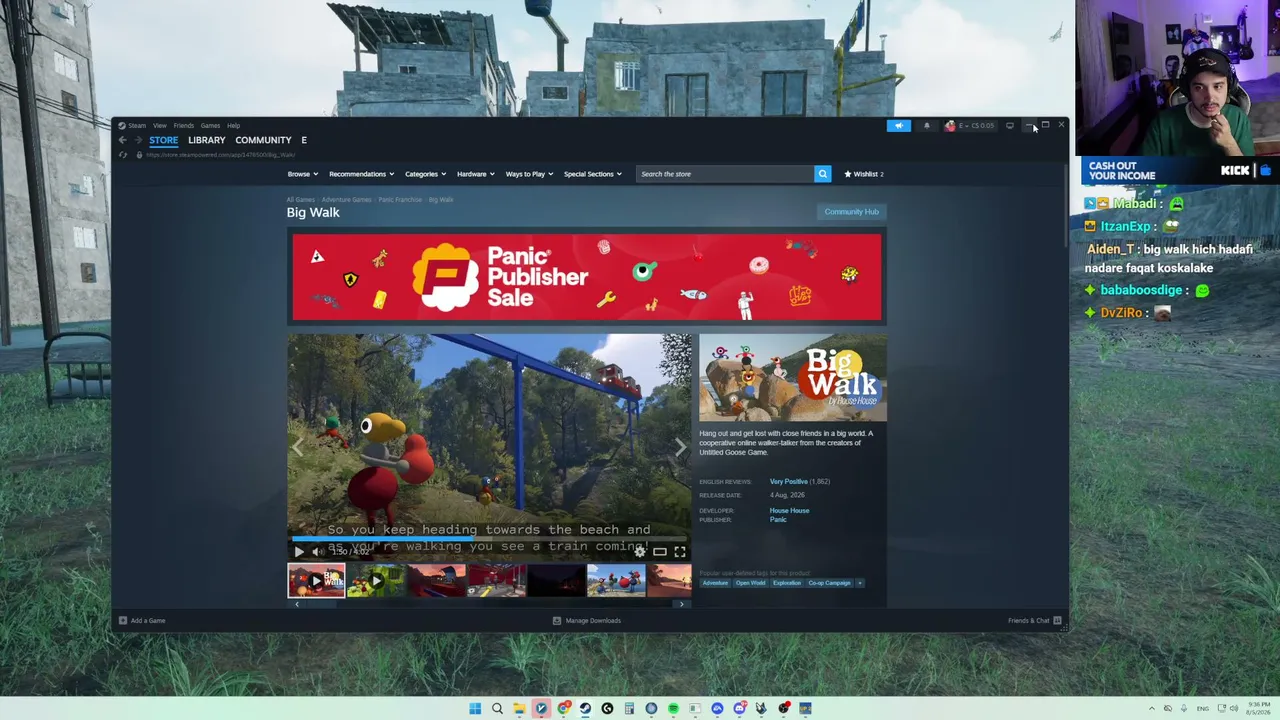
Task: Open the Categories dropdown
Action: [x=425, y=174]
